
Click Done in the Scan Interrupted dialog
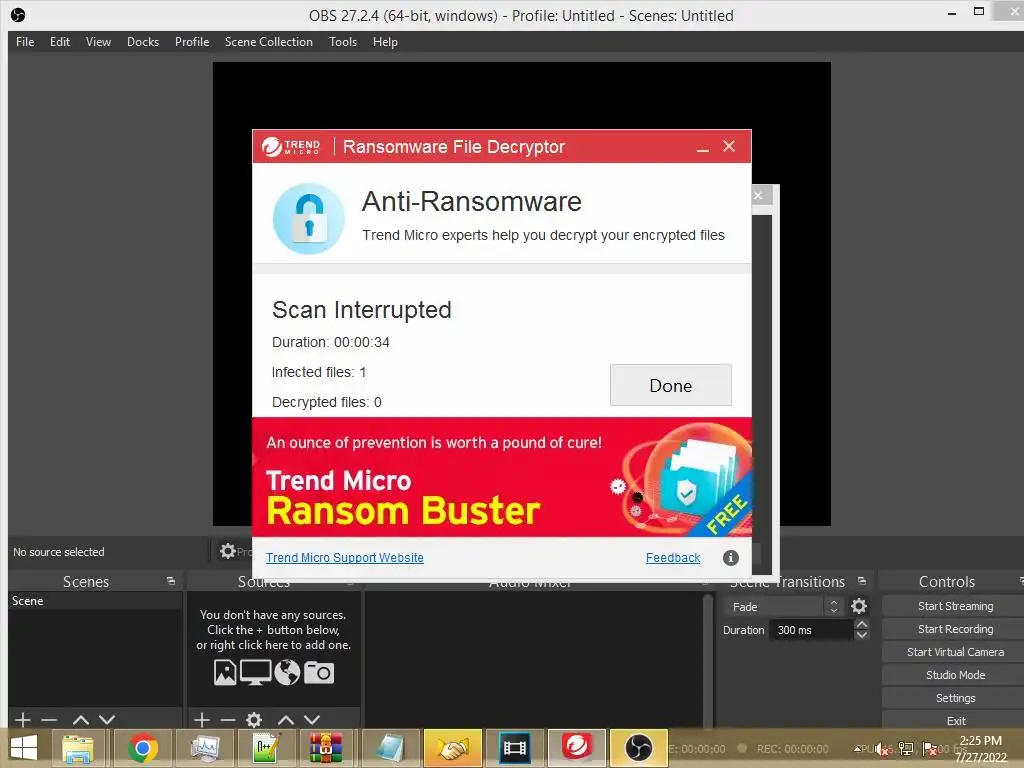671,385
